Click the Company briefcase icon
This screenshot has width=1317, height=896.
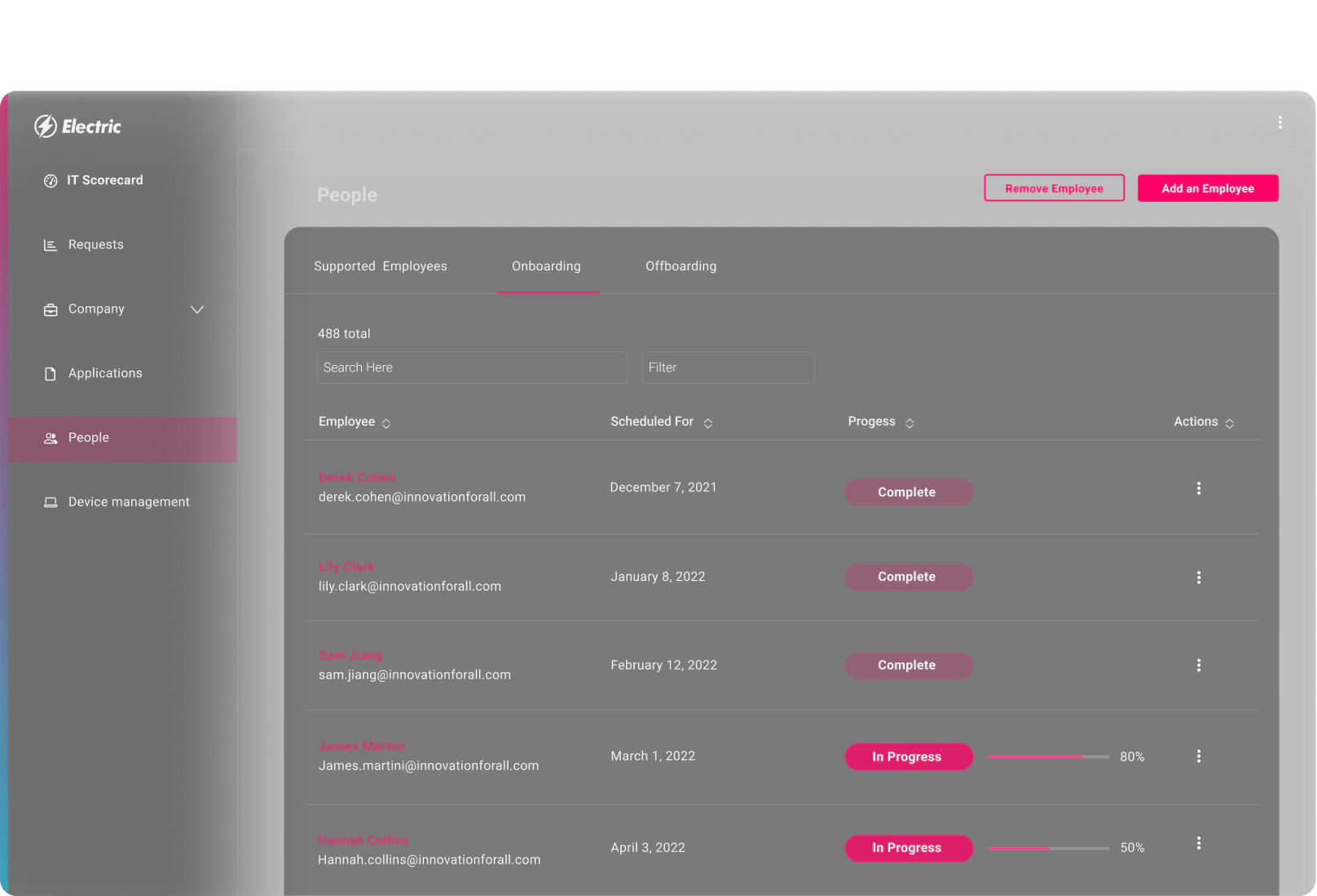(49, 309)
